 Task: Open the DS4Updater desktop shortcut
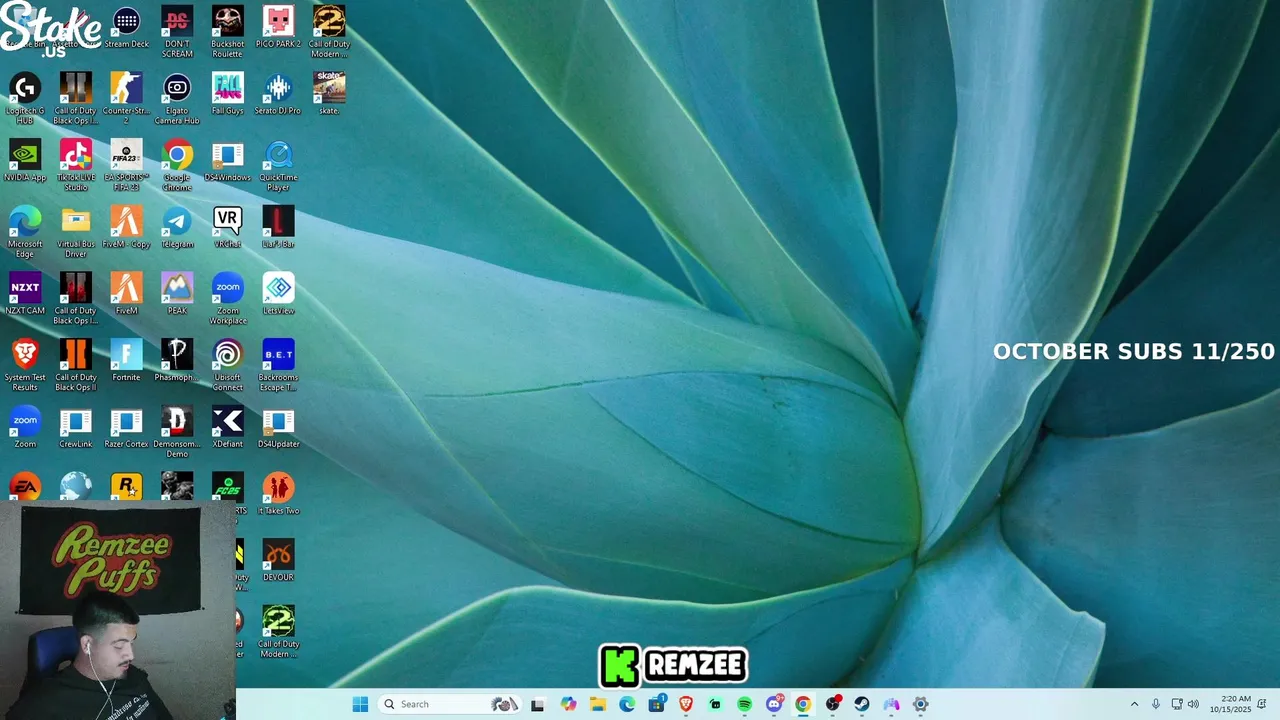tap(278, 427)
